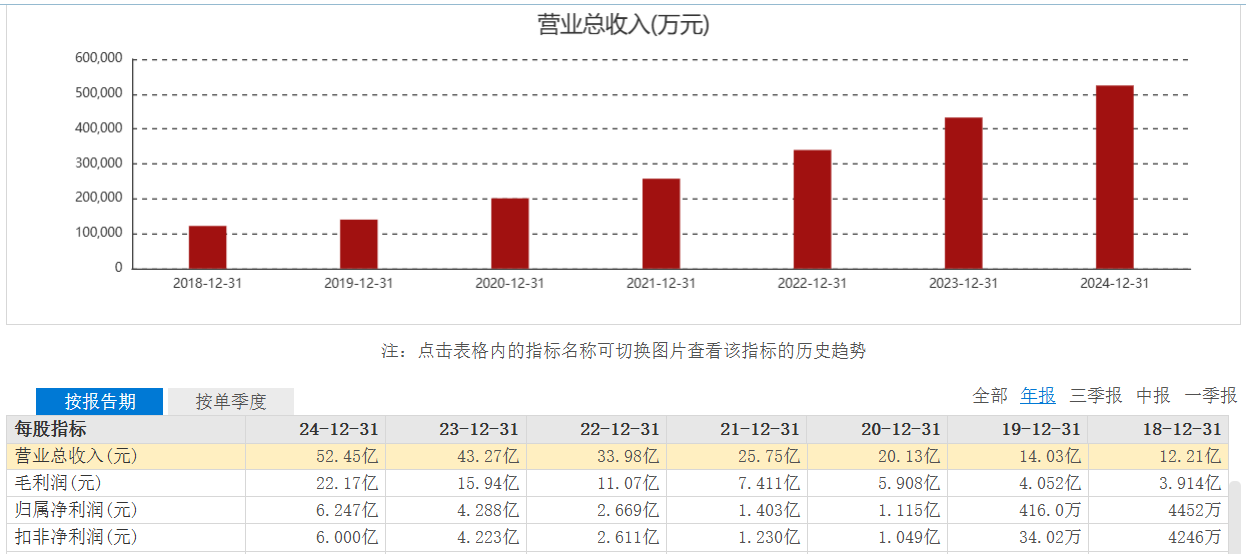Viewport: 1246px width, 554px height.
Task: Select the 一季报 report filter
Action: coord(1211,396)
